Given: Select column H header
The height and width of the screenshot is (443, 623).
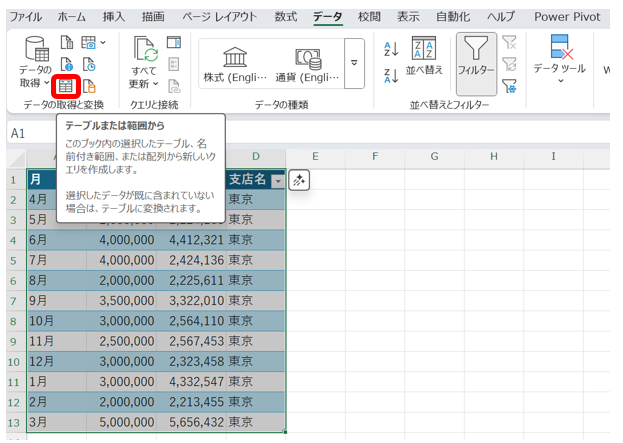Looking at the screenshot, I should coord(494,157).
